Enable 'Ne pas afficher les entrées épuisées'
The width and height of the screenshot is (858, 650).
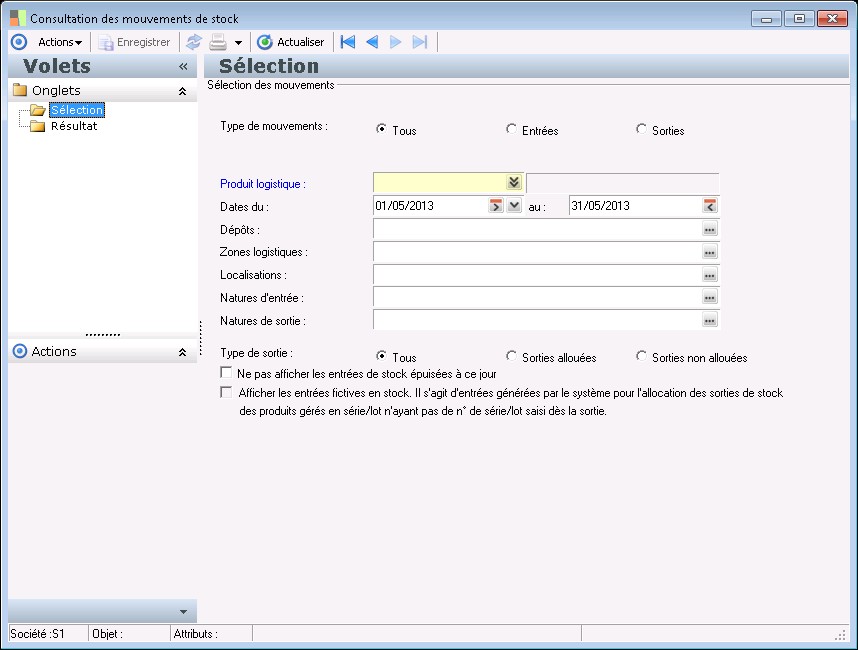click(226, 373)
